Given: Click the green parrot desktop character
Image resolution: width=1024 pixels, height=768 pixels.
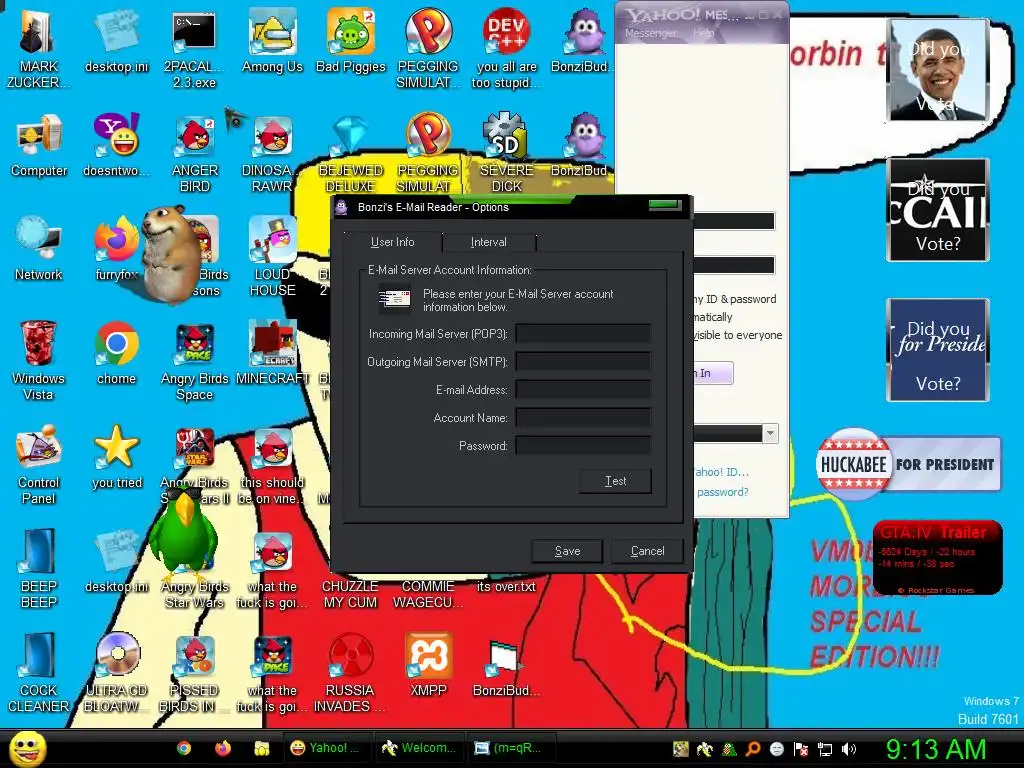Looking at the screenshot, I should 183,532.
